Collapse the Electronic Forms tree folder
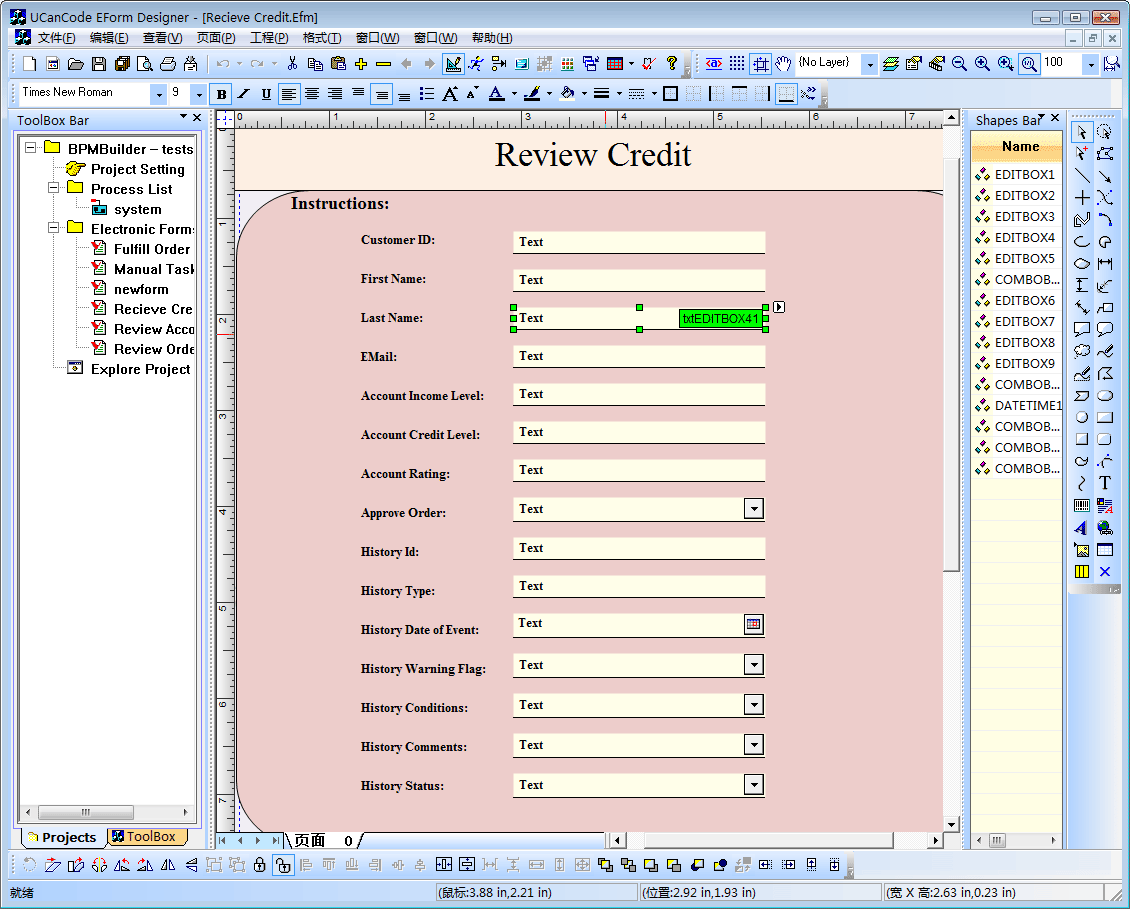The height and width of the screenshot is (909, 1130). 54,229
